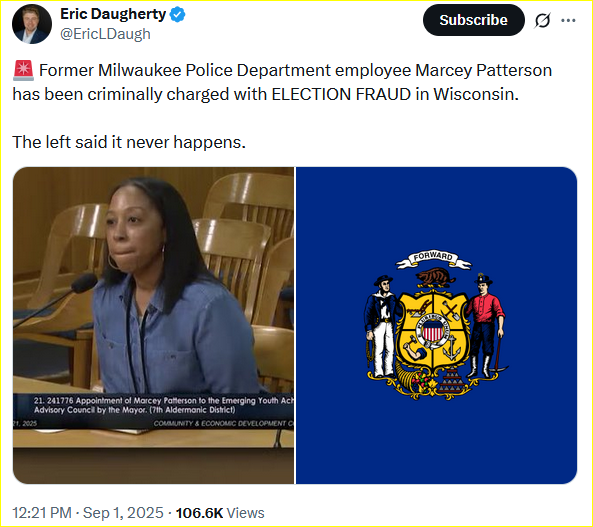Open the Grok slashed-circle icon beside Subscribe
This screenshot has width=593, height=527.
(x=542, y=20)
